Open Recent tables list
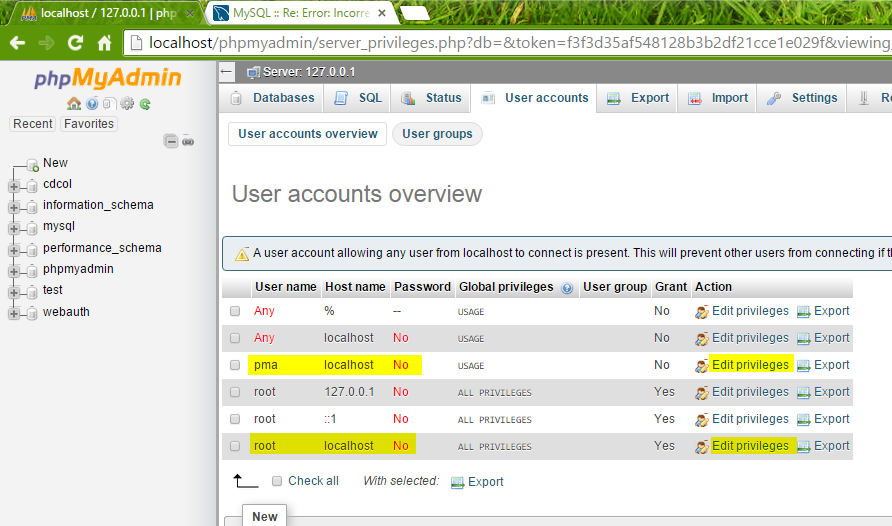892x526 pixels. coord(33,124)
